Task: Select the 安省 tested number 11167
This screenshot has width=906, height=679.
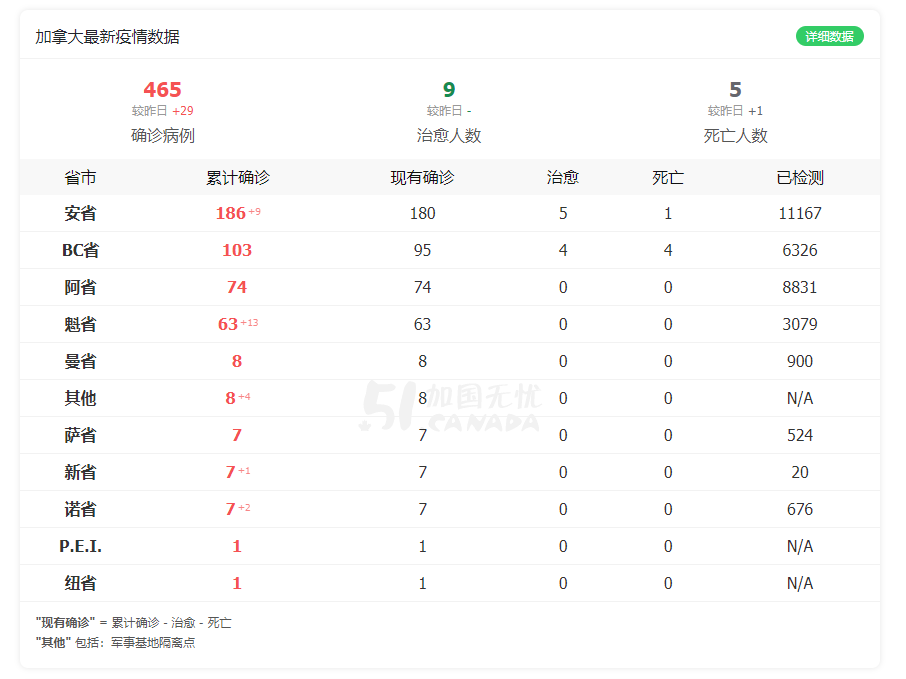Action: (x=800, y=213)
